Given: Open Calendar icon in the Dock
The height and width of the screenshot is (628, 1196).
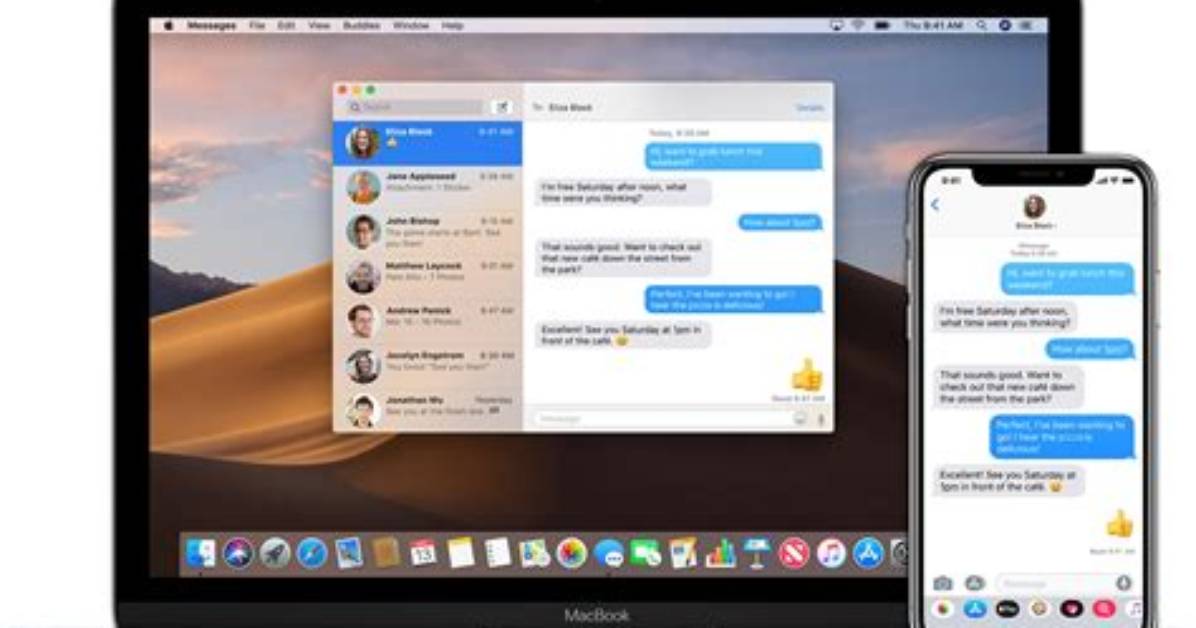Looking at the screenshot, I should [x=423, y=553].
